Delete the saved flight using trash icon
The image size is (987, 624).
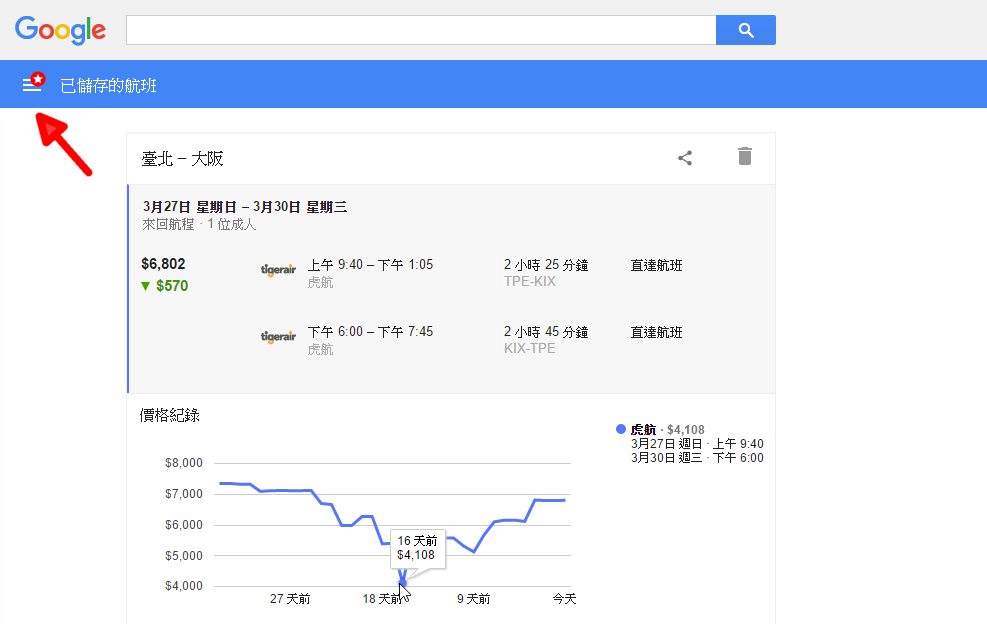[744, 156]
